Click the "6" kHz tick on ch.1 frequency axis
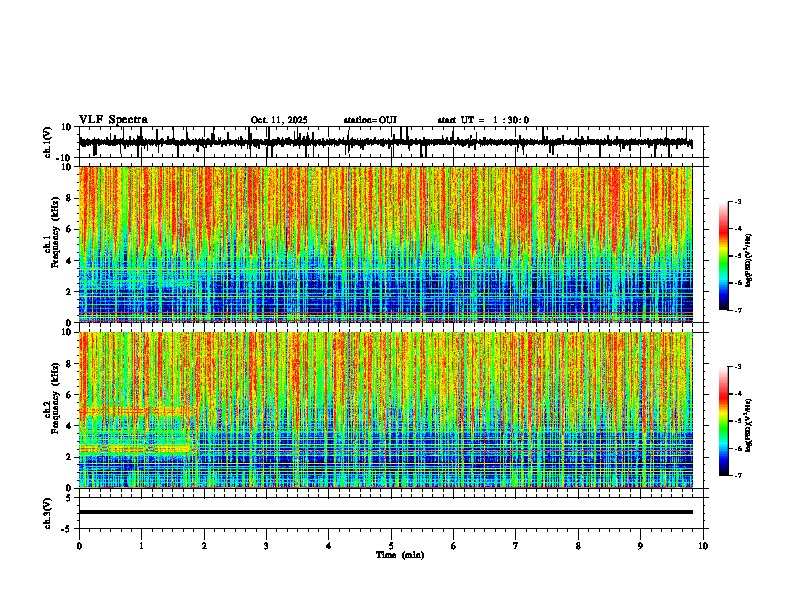Viewport: 792px width, 612px height. 70,229
